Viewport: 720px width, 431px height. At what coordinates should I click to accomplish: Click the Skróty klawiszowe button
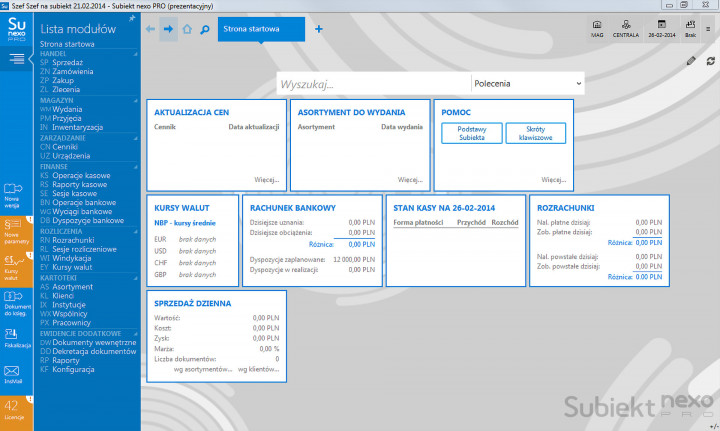coord(536,134)
